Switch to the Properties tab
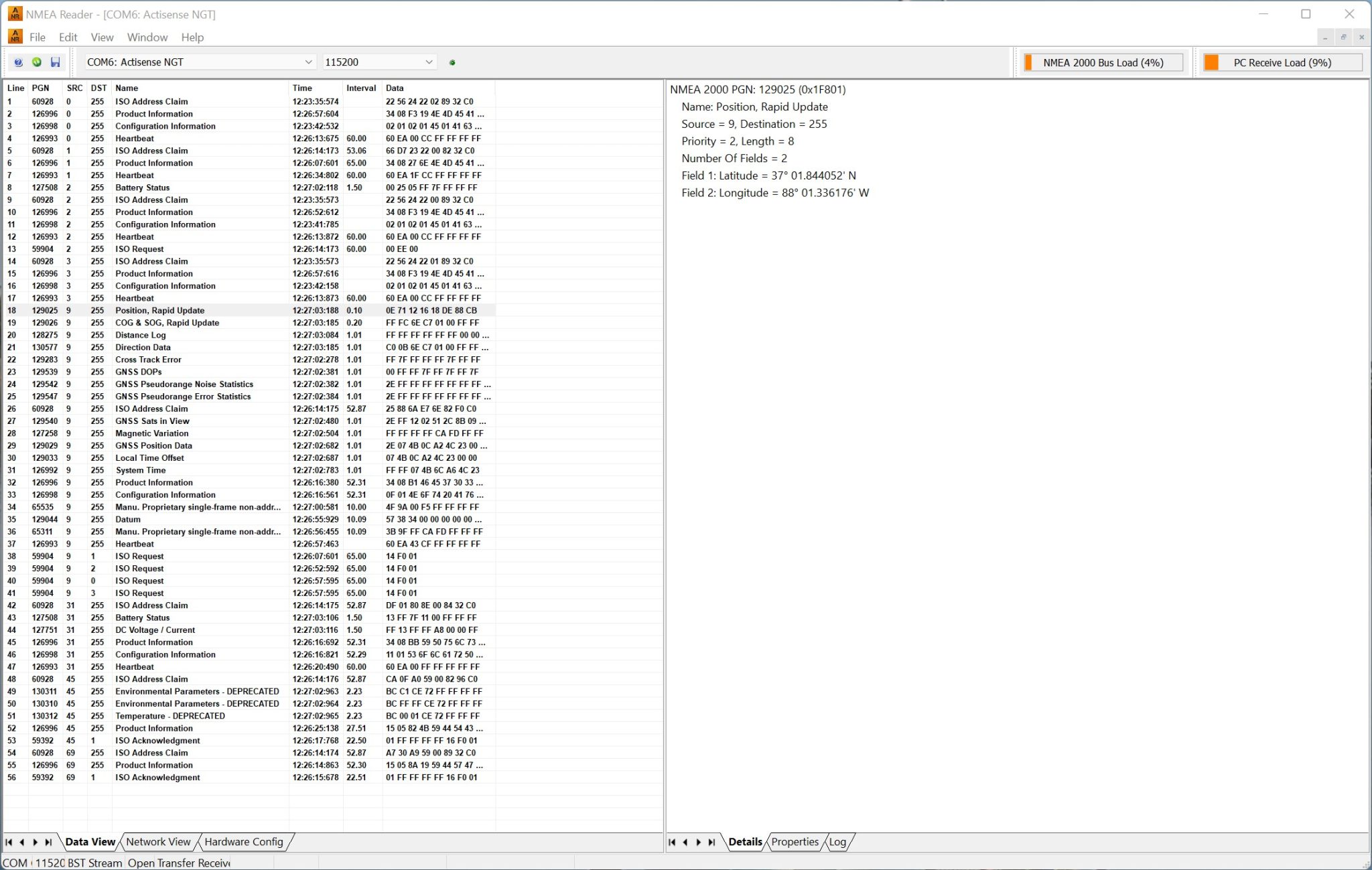This screenshot has height=870, width=1372. [x=795, y=842]
